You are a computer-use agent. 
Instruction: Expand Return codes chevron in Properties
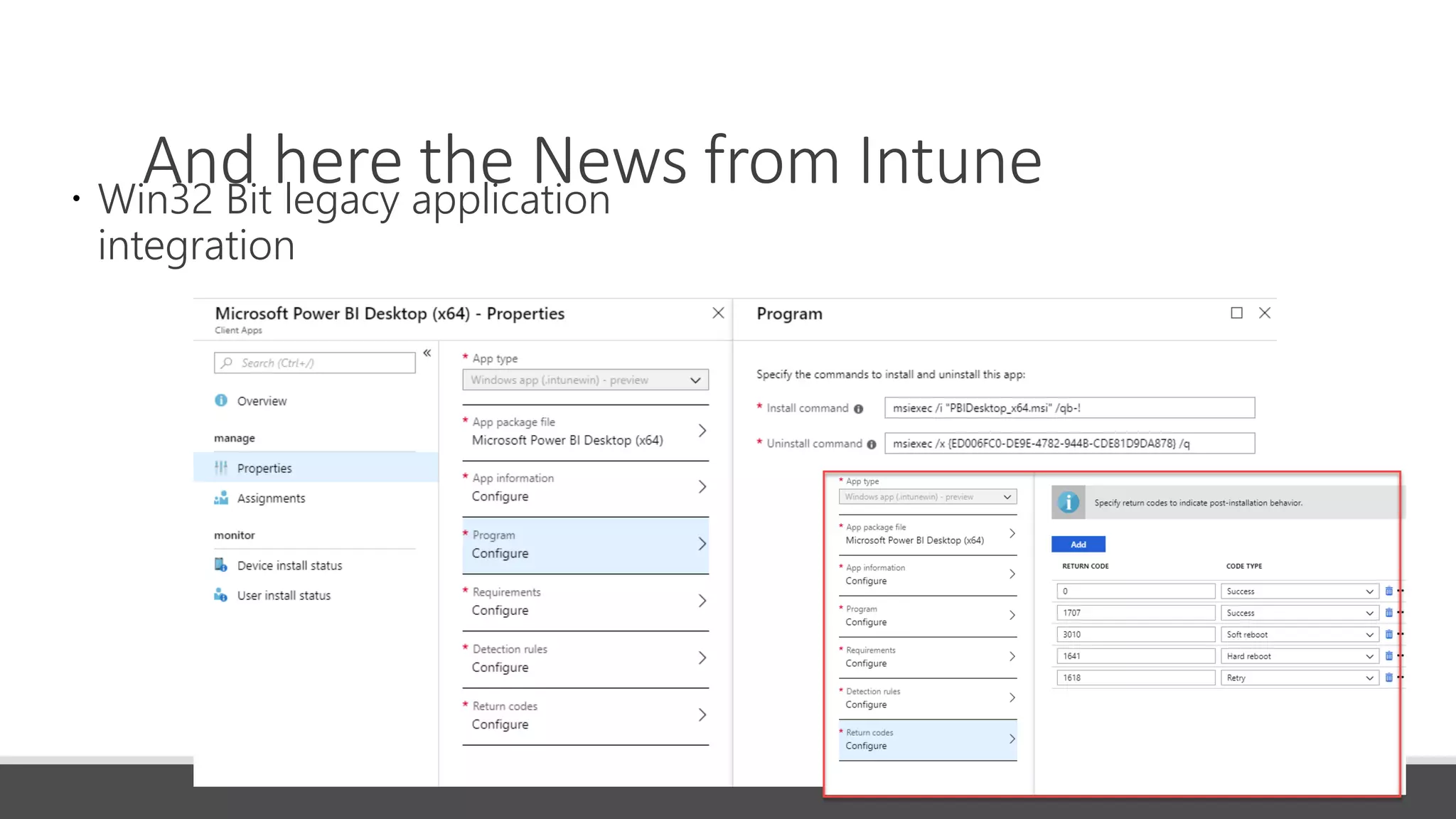702,714
